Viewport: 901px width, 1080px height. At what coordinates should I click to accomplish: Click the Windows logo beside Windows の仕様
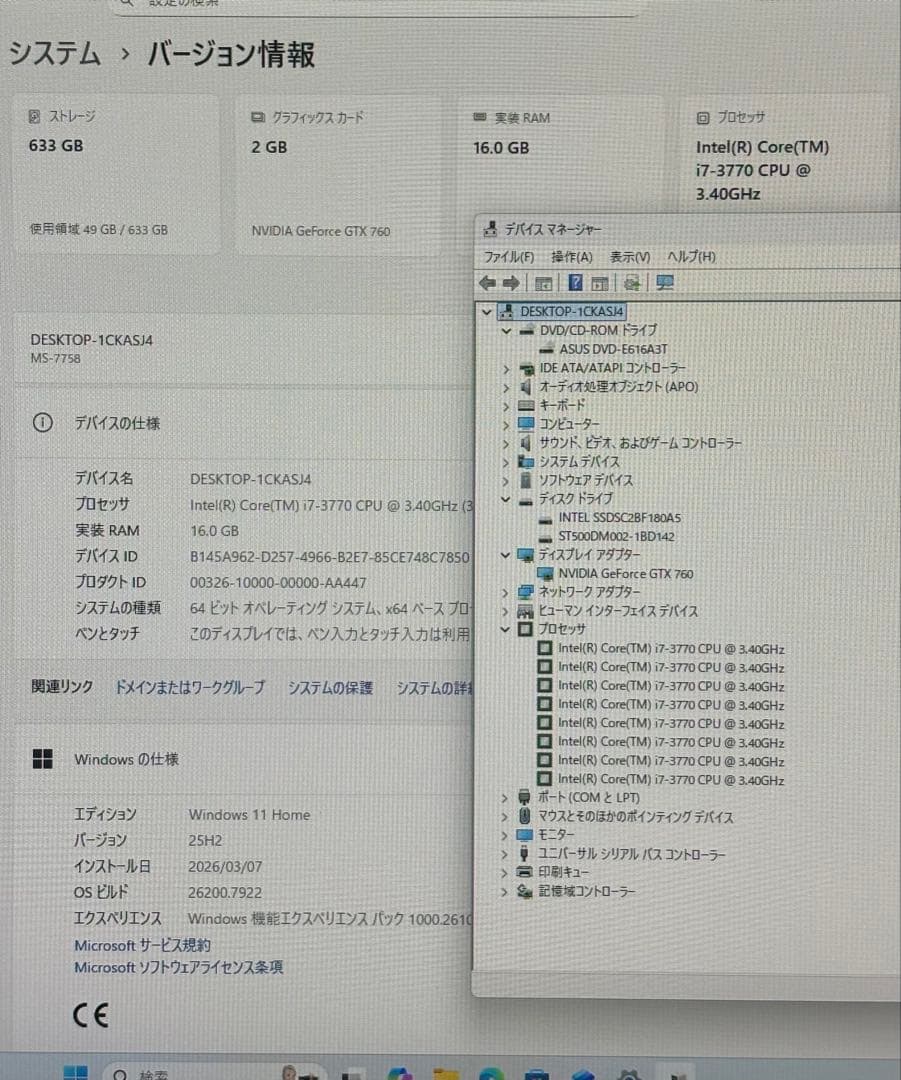tap(43, 758)
